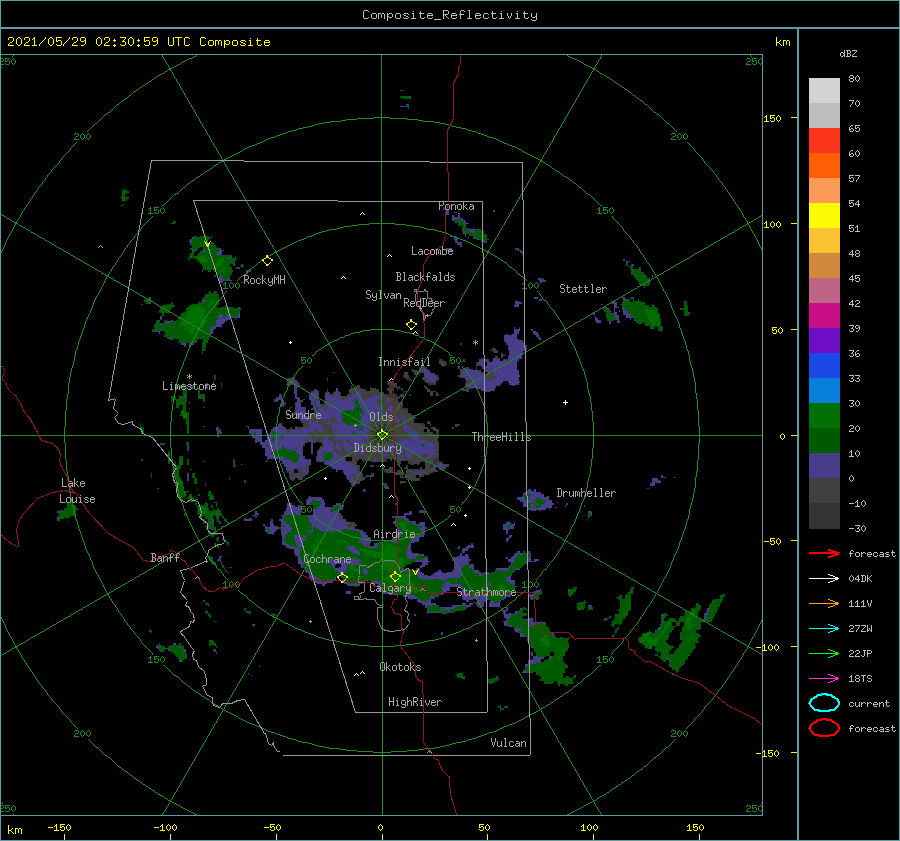
Task: Click the Okotoks city label
Action: pos(400,667)
